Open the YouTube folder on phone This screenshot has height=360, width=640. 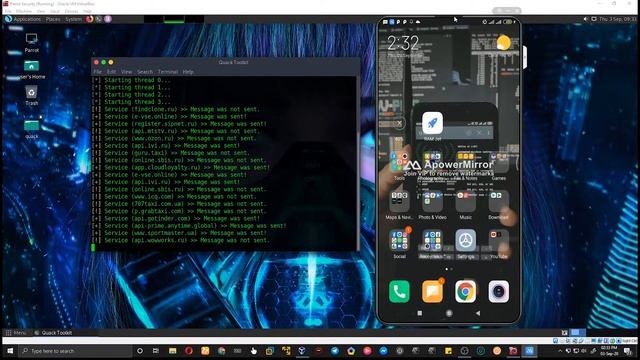(x=498, y=240)
